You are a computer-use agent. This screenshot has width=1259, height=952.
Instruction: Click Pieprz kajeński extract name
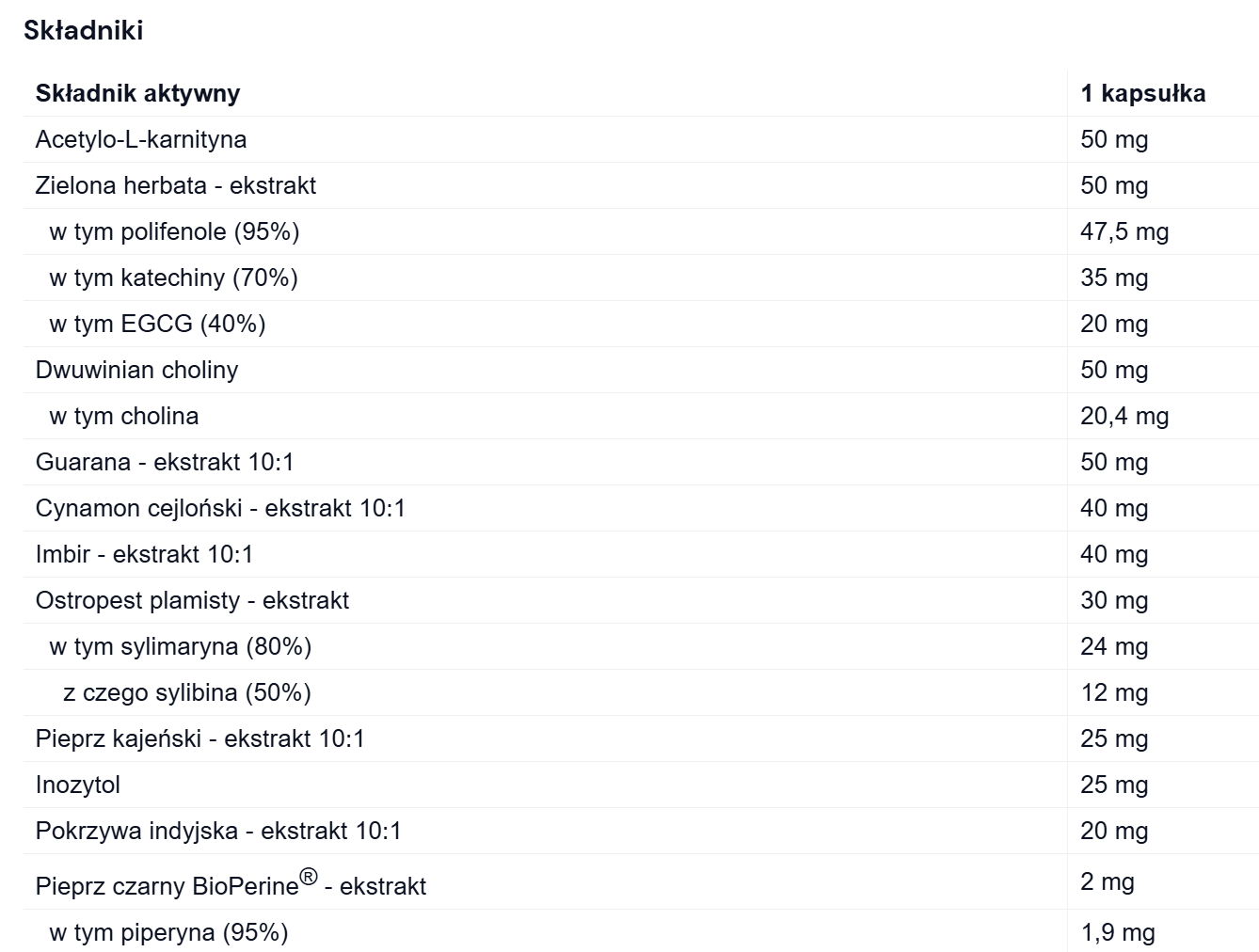(x=199, y=738)
